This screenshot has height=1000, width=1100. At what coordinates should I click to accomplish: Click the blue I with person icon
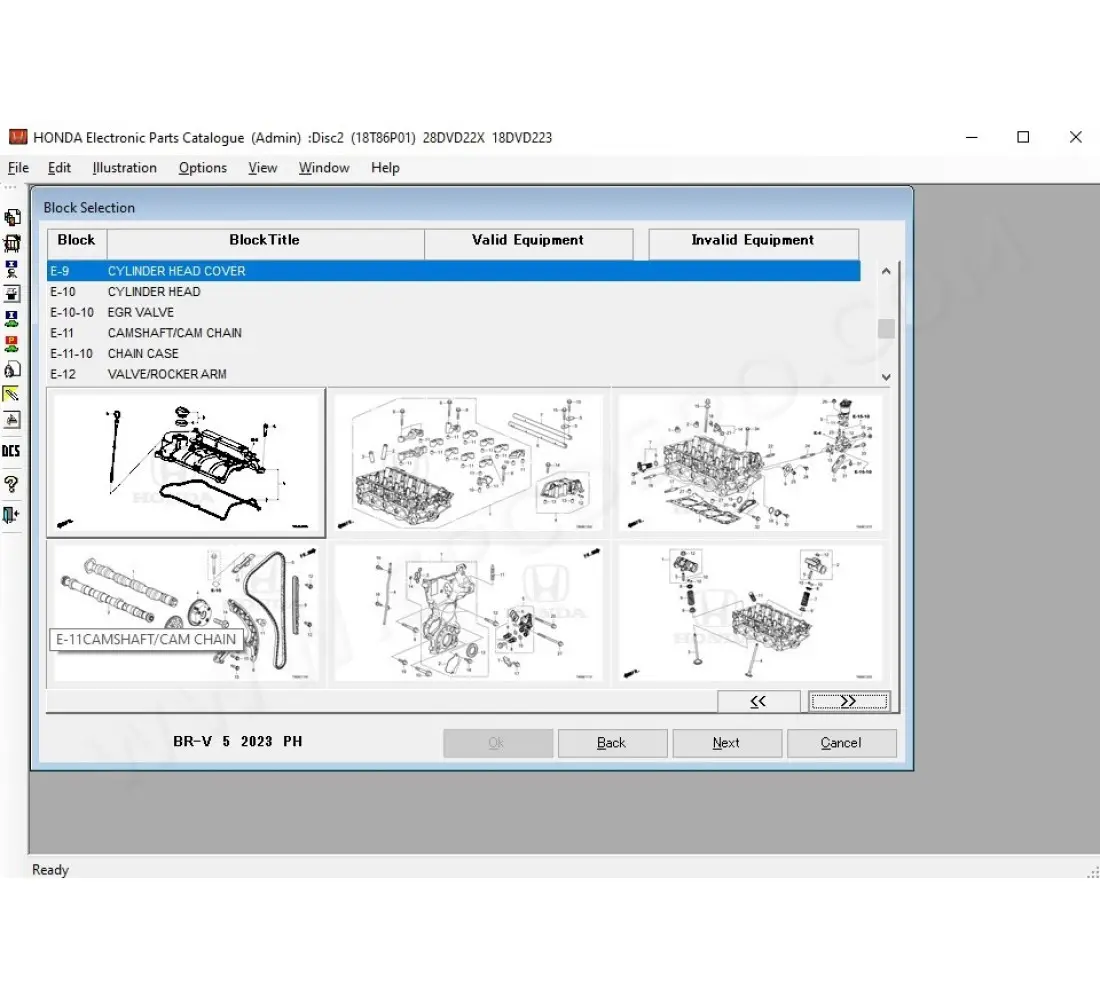pos(12,269)
